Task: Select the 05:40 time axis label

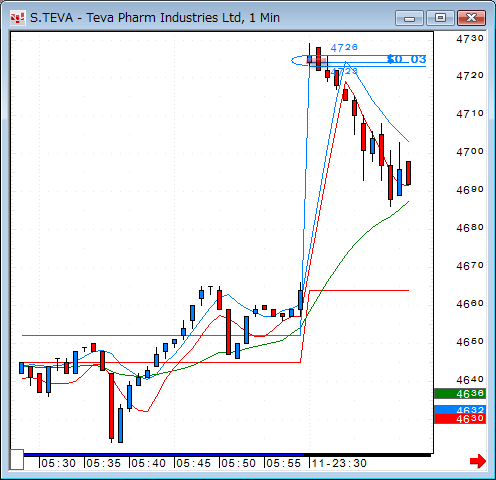Action: (x=148, y=463)
